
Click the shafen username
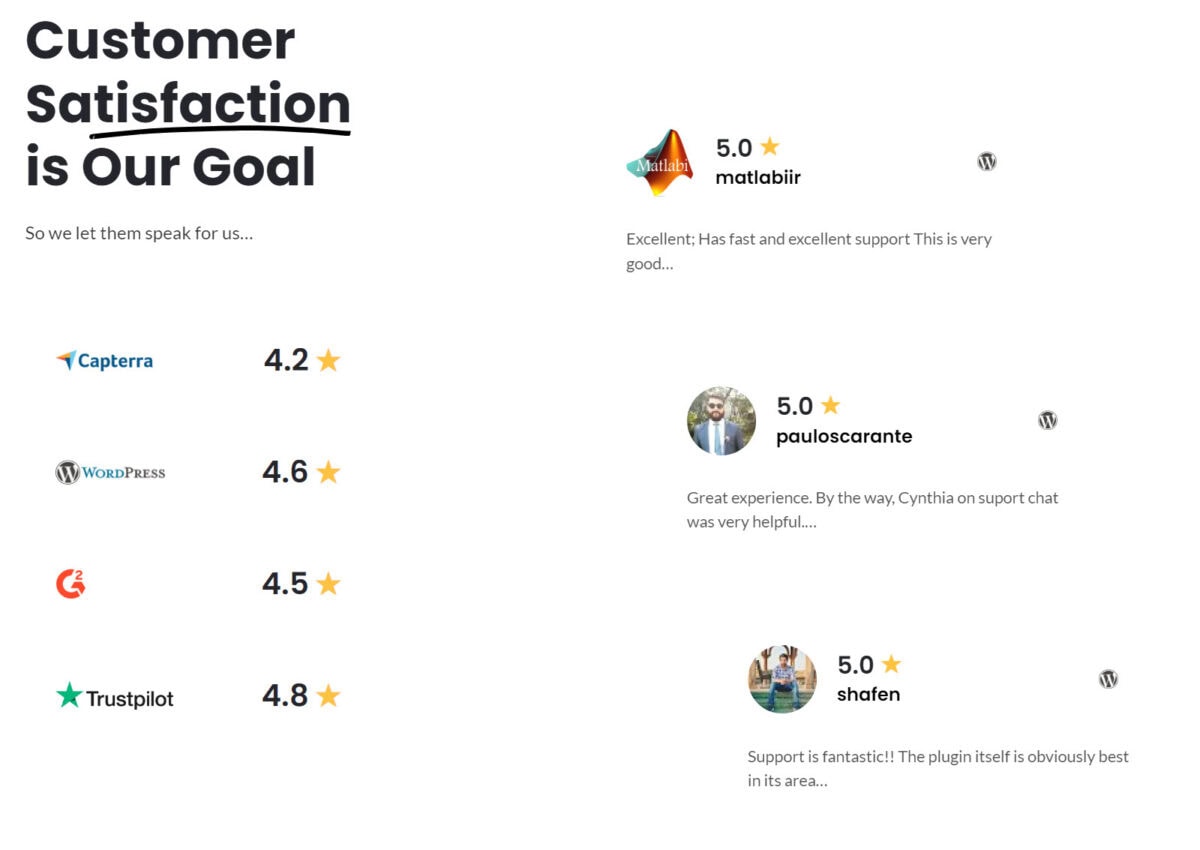pos(868,694)
